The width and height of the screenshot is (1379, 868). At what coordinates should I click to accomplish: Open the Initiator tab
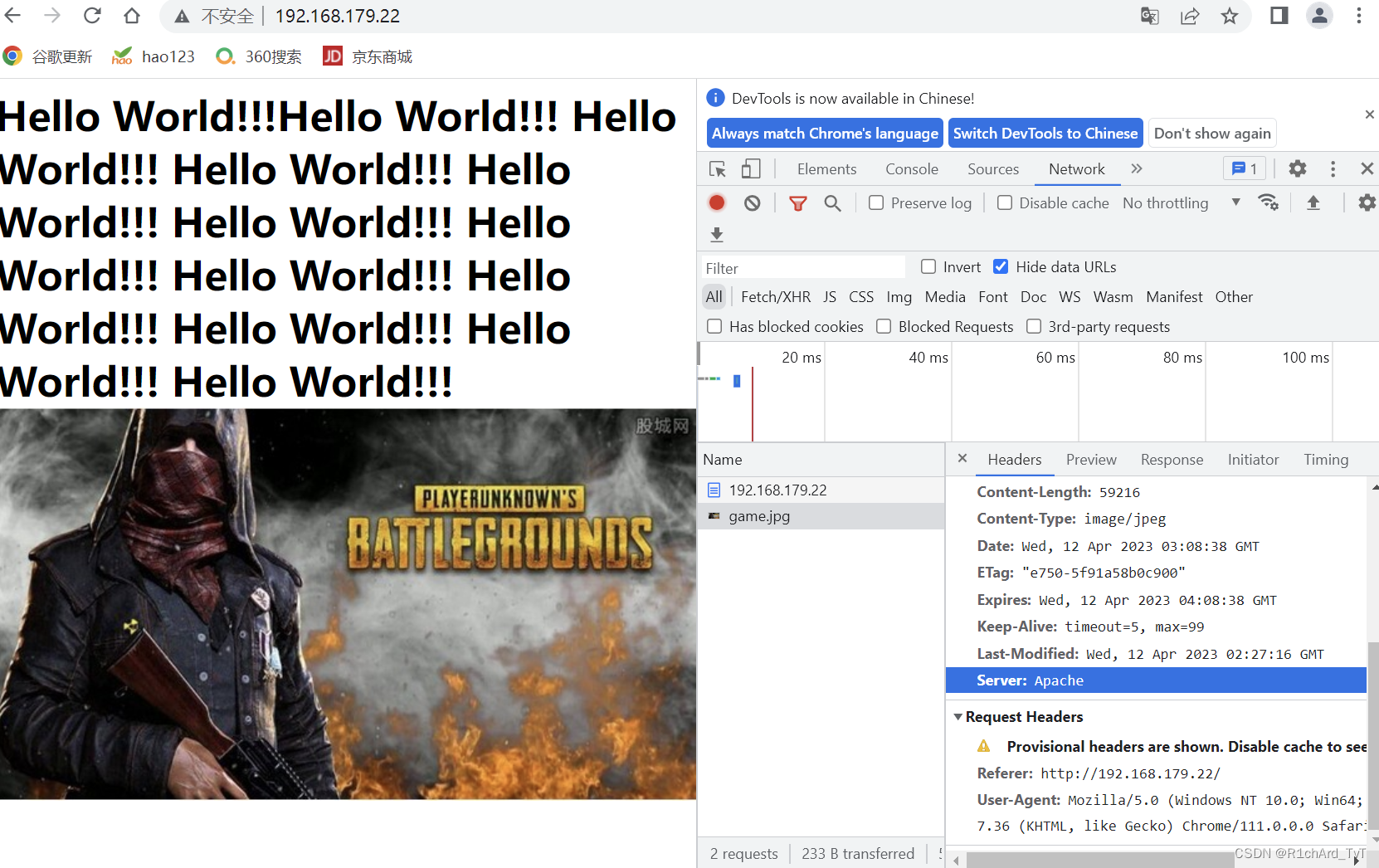tap(1253, 460)
